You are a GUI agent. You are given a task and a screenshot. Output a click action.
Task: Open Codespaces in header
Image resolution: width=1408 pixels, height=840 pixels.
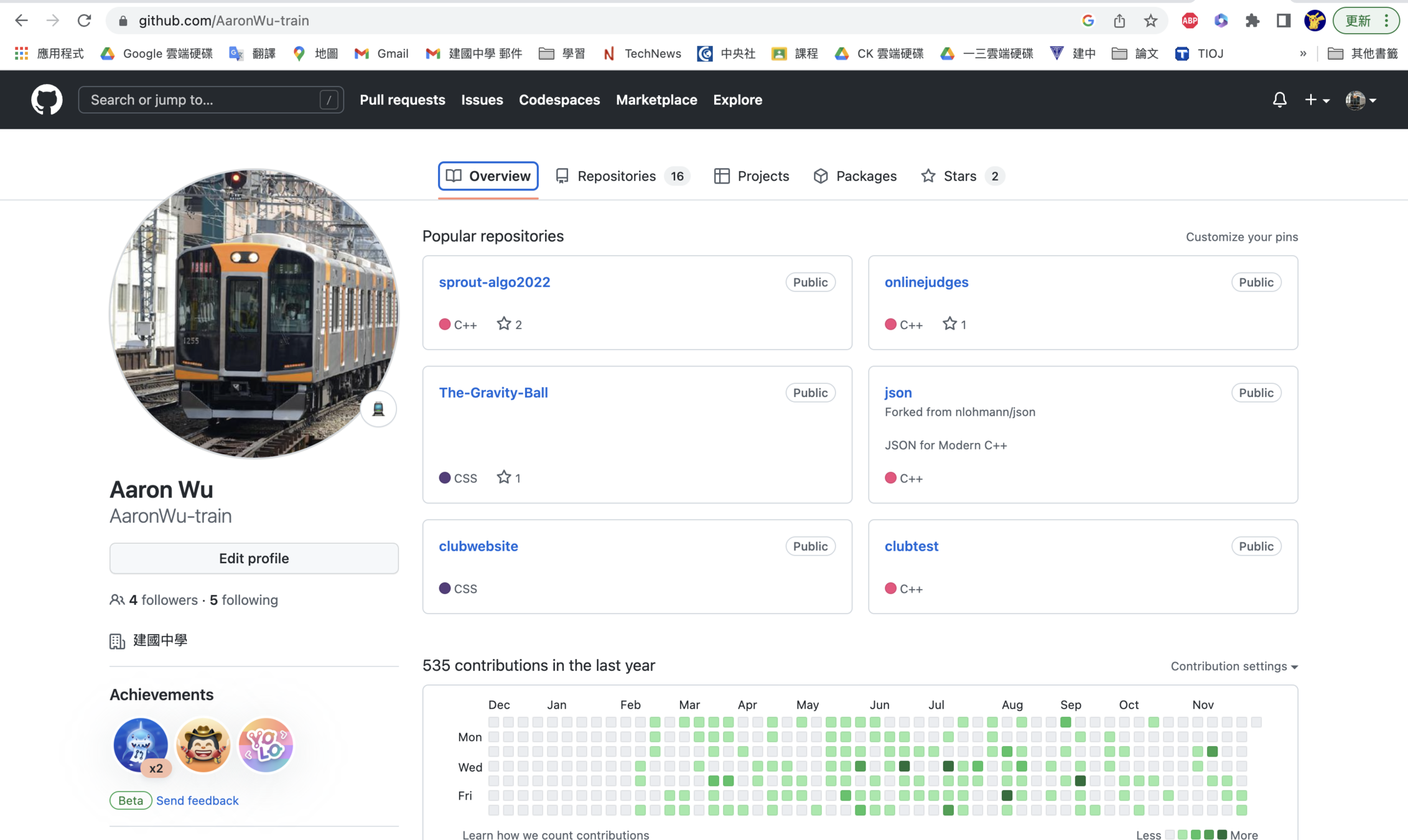(x=559, y=100)
